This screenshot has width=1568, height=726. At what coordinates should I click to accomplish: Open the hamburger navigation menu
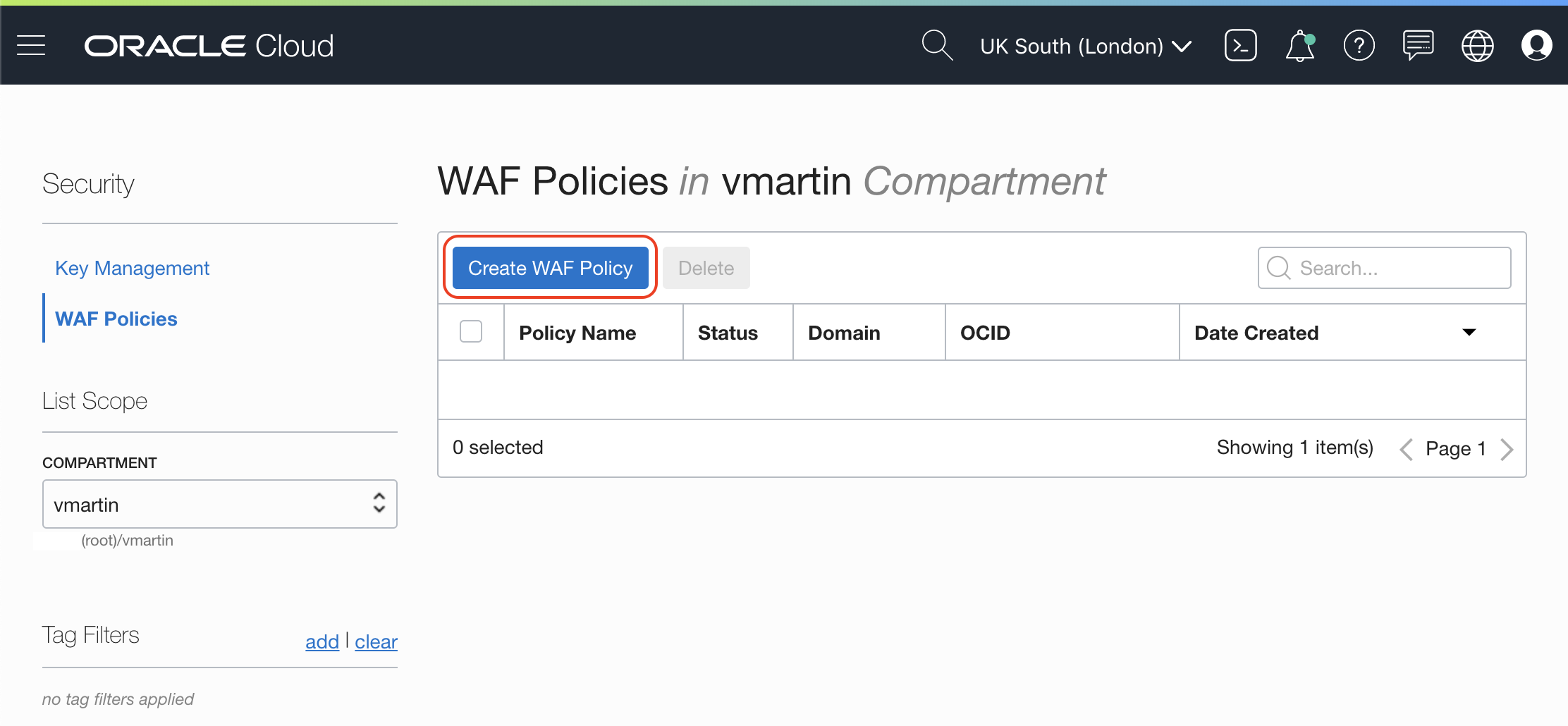pyautogui.click(x=31, y=46)
